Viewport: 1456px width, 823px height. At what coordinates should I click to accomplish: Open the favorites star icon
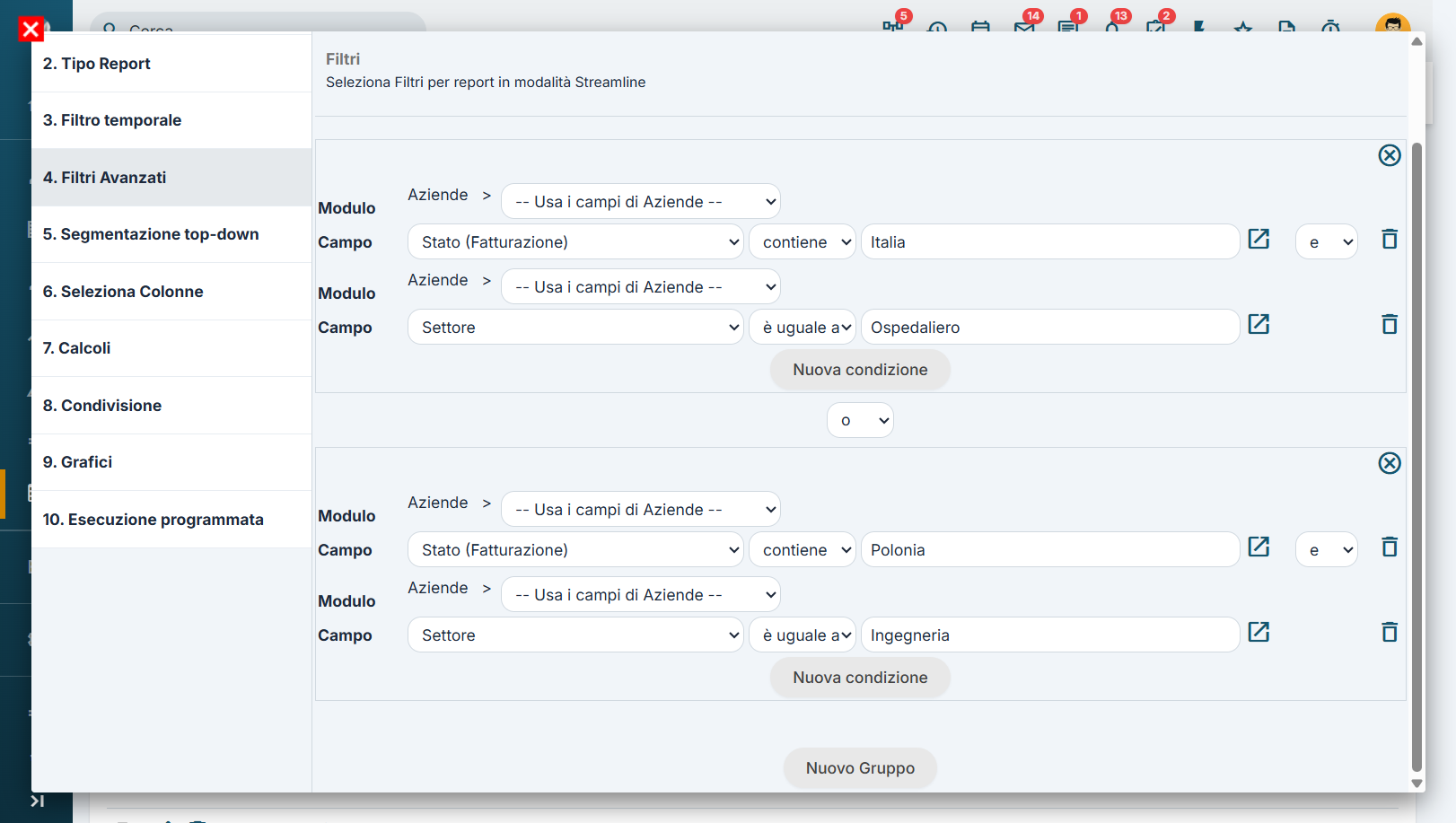tap(1243, 26)
